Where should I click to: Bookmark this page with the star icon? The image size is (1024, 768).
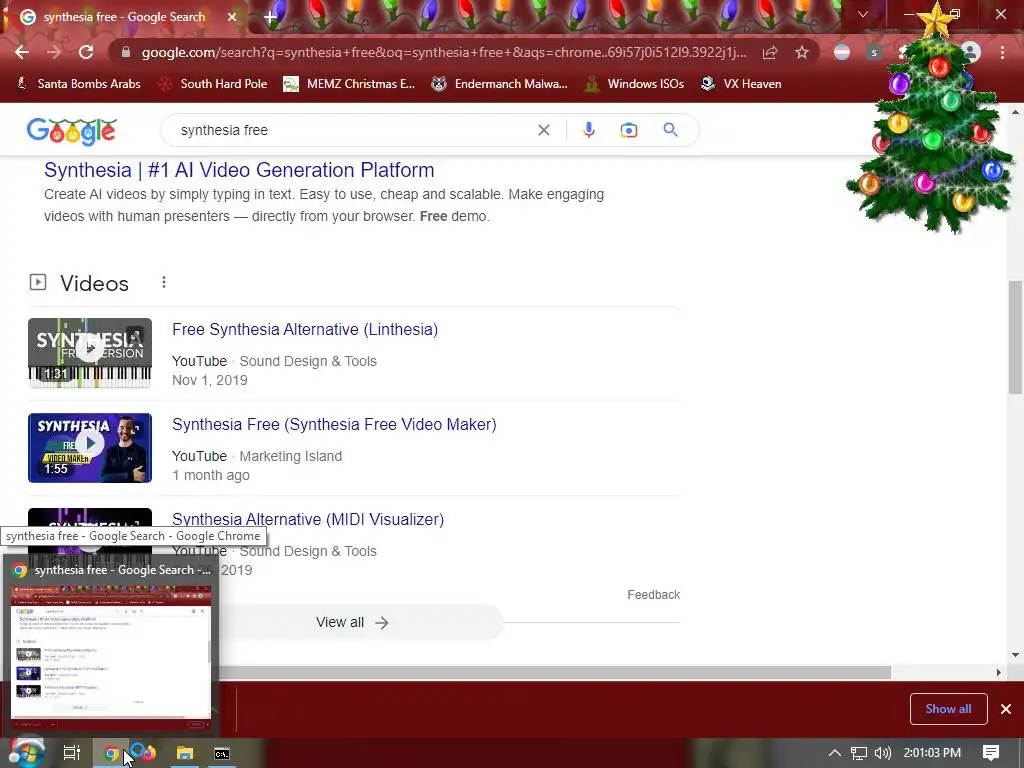(x=802, y=52)
